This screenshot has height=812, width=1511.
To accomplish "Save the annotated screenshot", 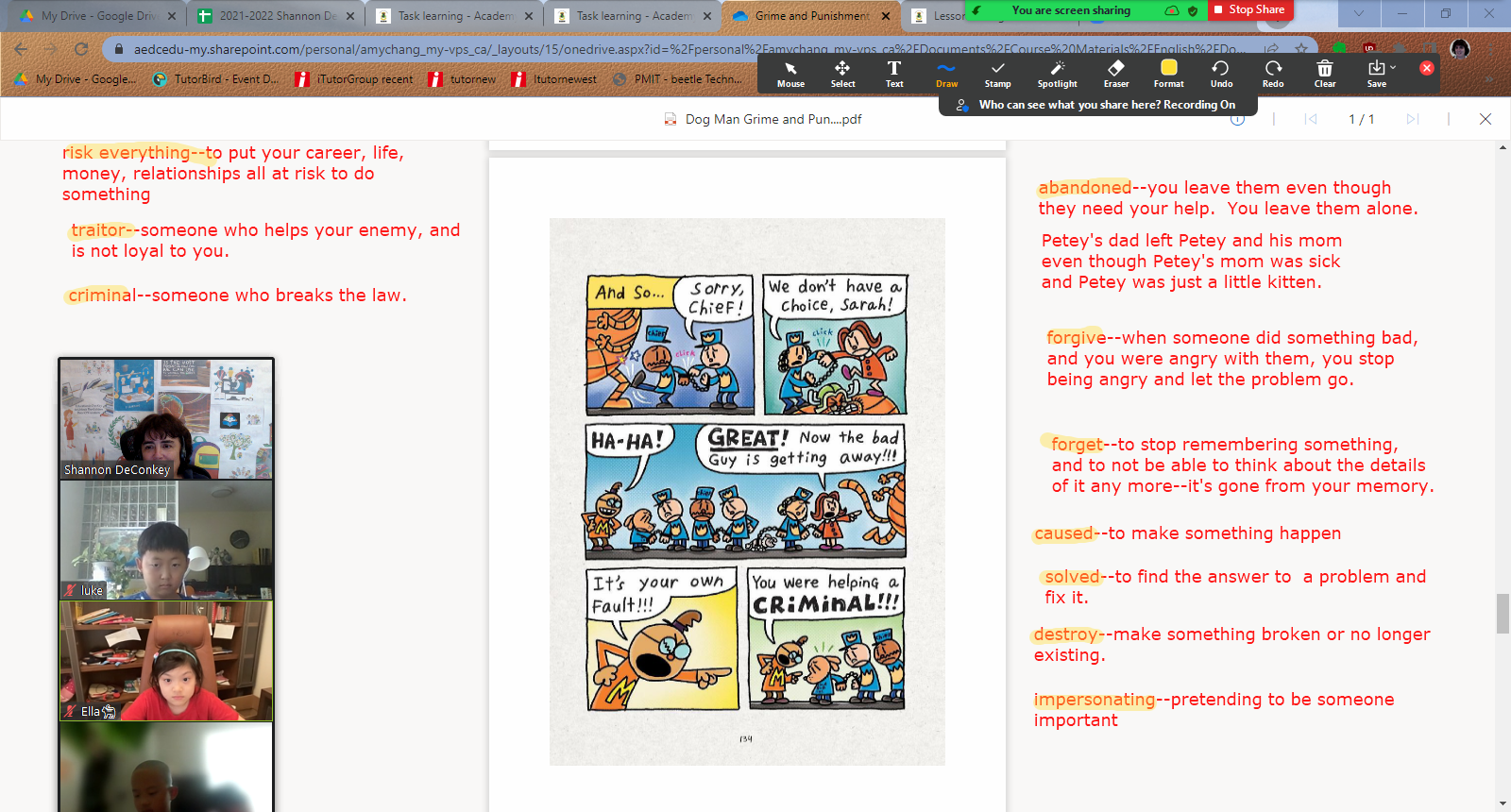I will [x=1376, y=74].
